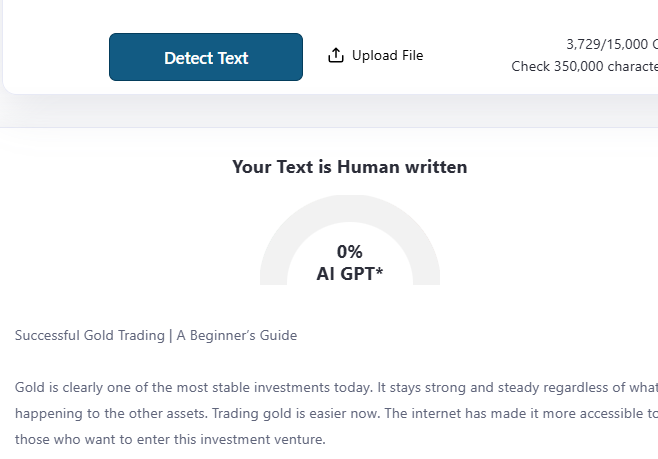Image resolution: width=658 pixels, height=459 pixels.
Task: Click the 'Your Text is Human written' heading
Action: click(349, 167)
